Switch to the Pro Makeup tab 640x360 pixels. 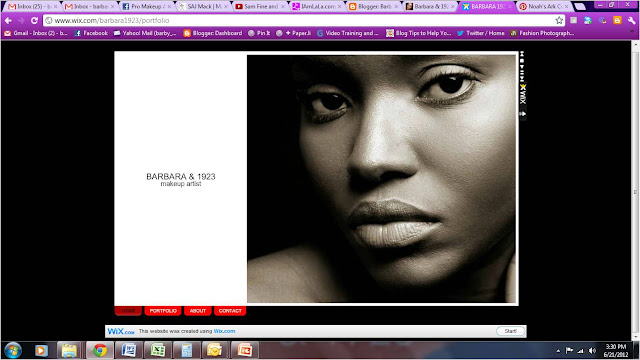[x=147, y=7]
